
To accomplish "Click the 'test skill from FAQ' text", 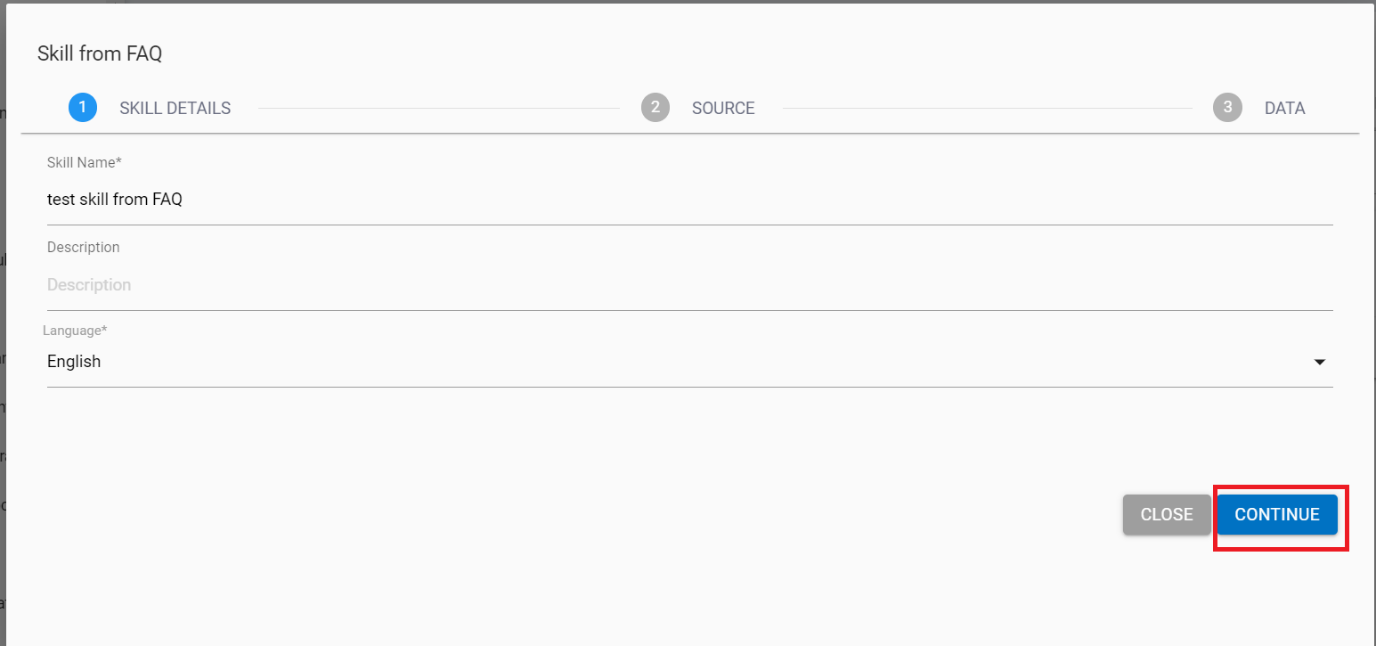I will click(x=115, y=199).
